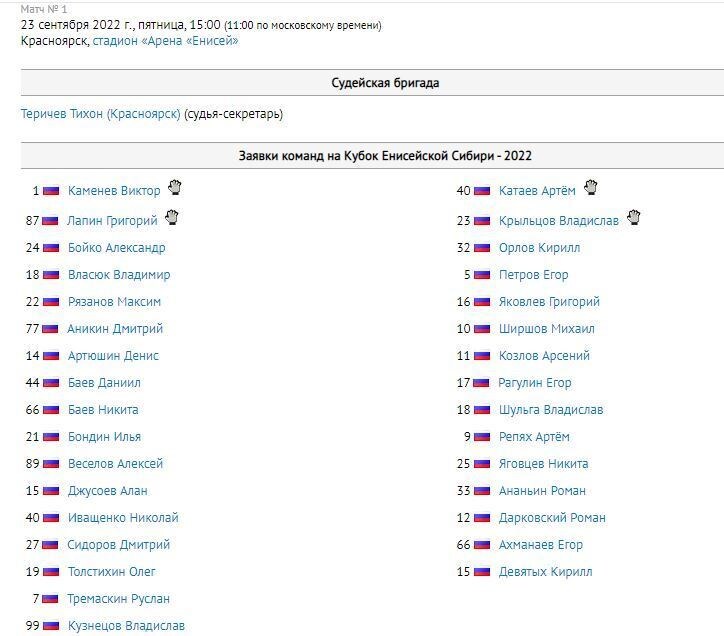724x636 pixels.
Task: Open player profile Лапин Григорий
Action: click(112, 221)
